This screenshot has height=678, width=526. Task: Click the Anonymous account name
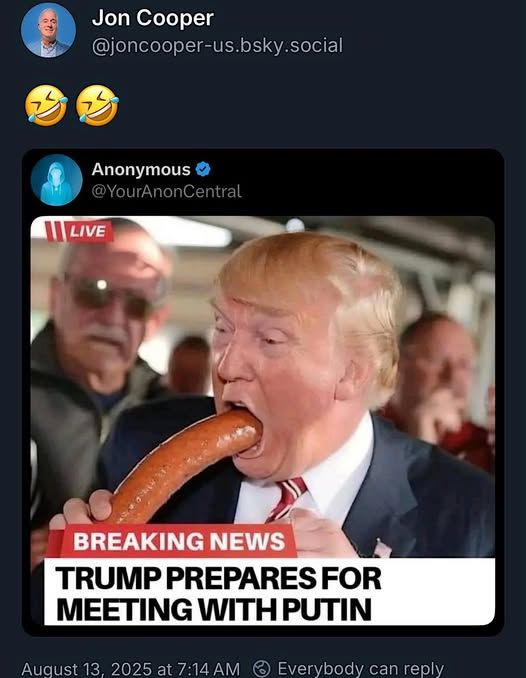pos(141,170)
